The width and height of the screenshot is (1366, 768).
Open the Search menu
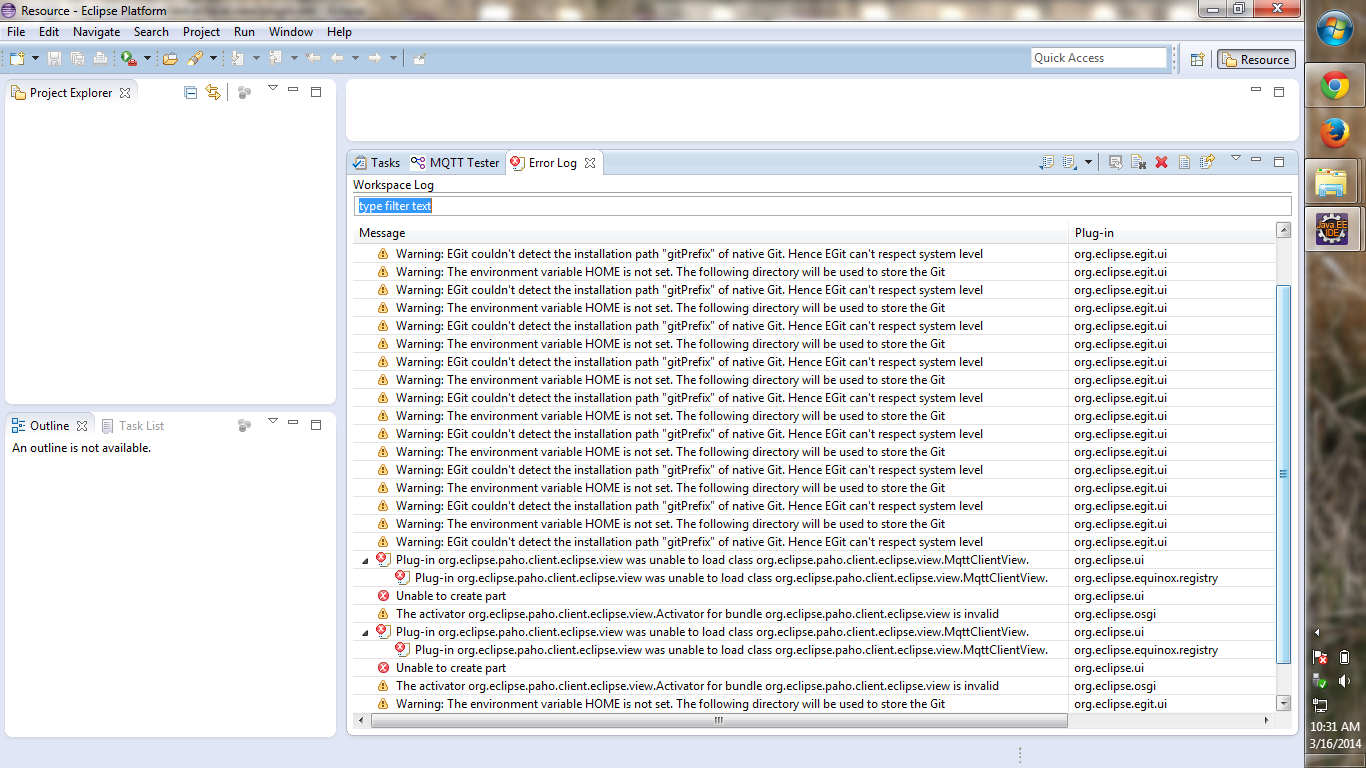(152, 32)
